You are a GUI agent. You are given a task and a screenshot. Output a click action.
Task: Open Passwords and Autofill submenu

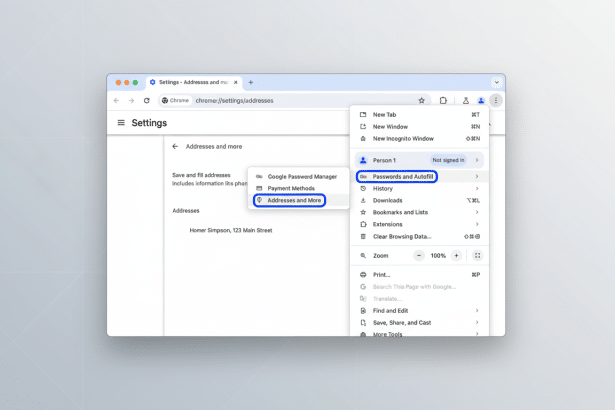click(420, 177)
